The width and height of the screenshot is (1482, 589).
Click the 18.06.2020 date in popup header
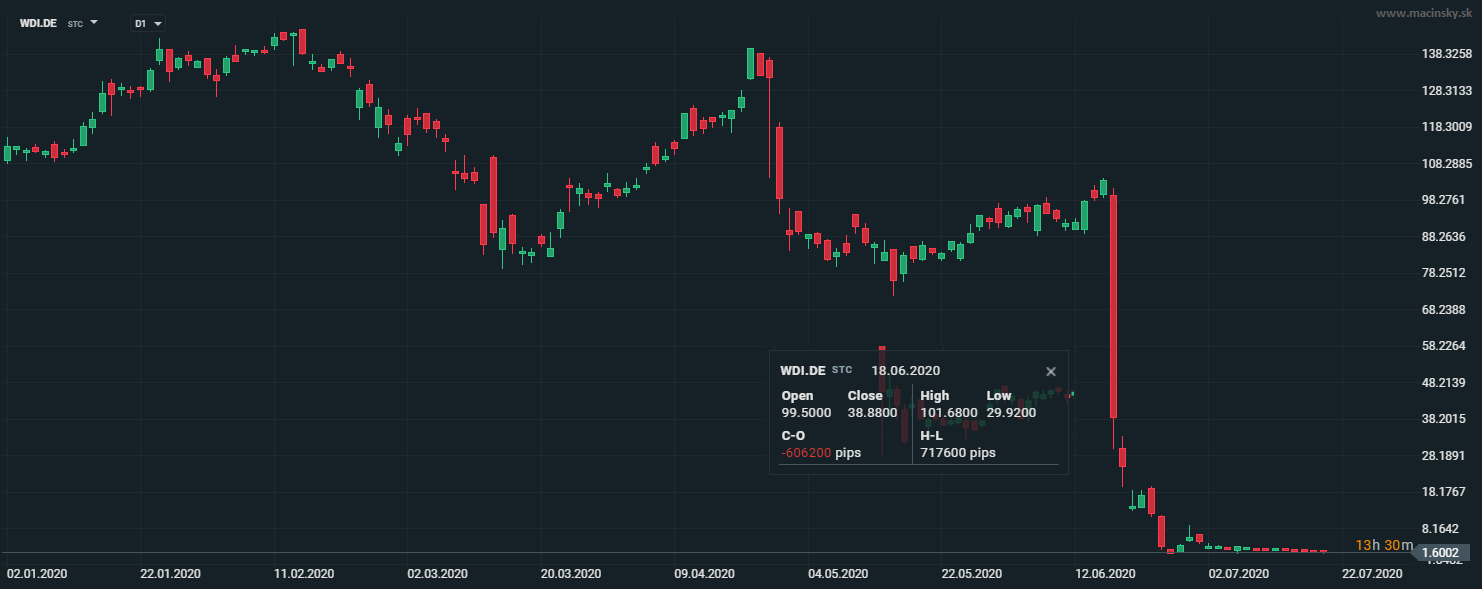coord(905,370)
